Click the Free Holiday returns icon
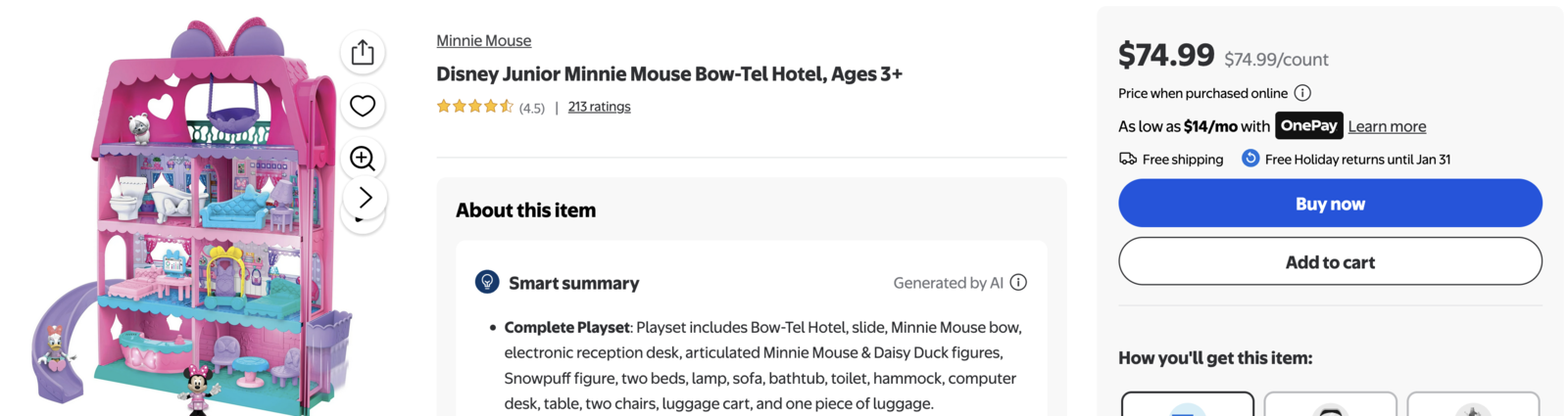Image resolution: width=1568 pixels, height=416 pixels. click(1250, 159)
